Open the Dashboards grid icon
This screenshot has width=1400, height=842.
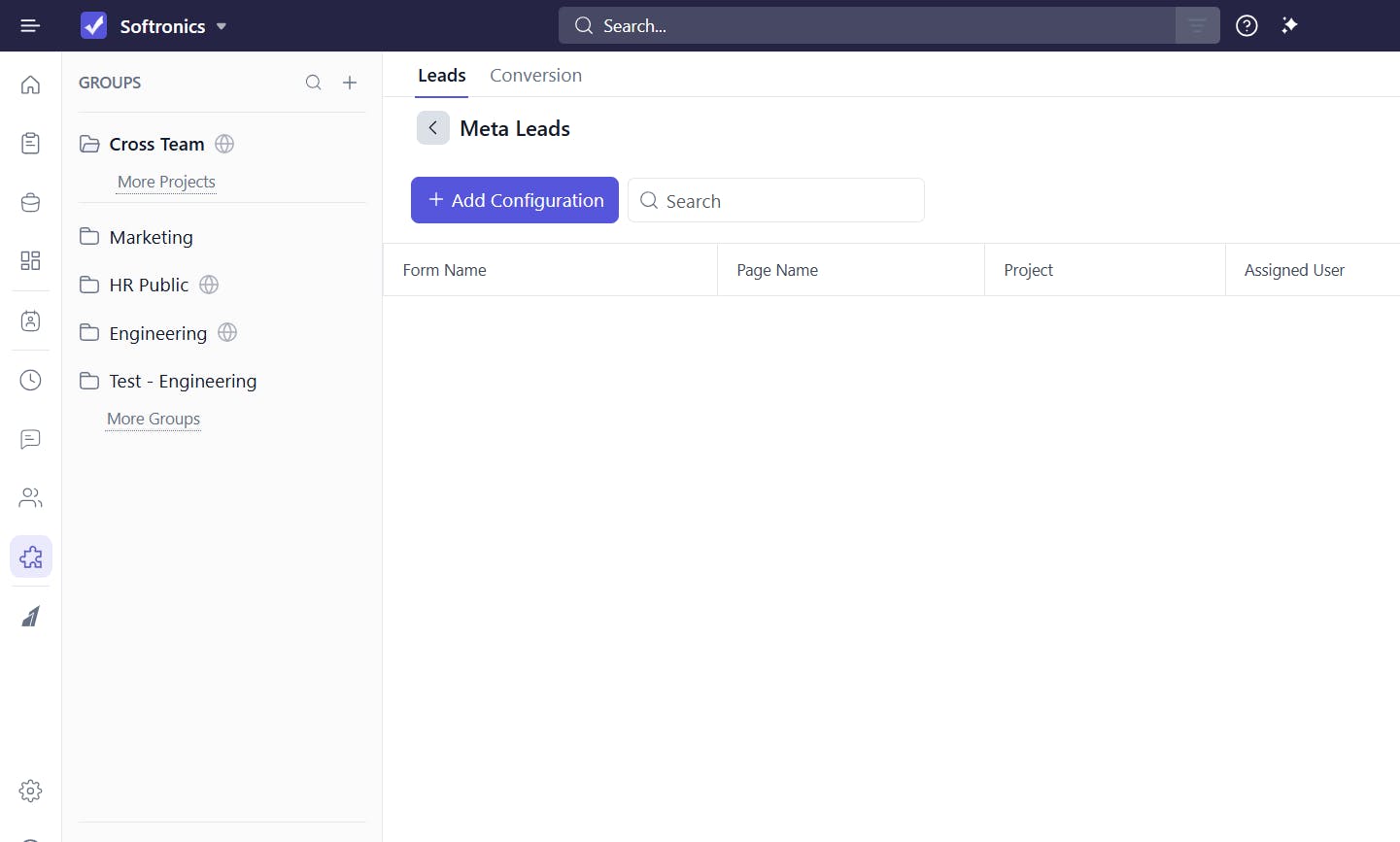(x=30, y=260)
